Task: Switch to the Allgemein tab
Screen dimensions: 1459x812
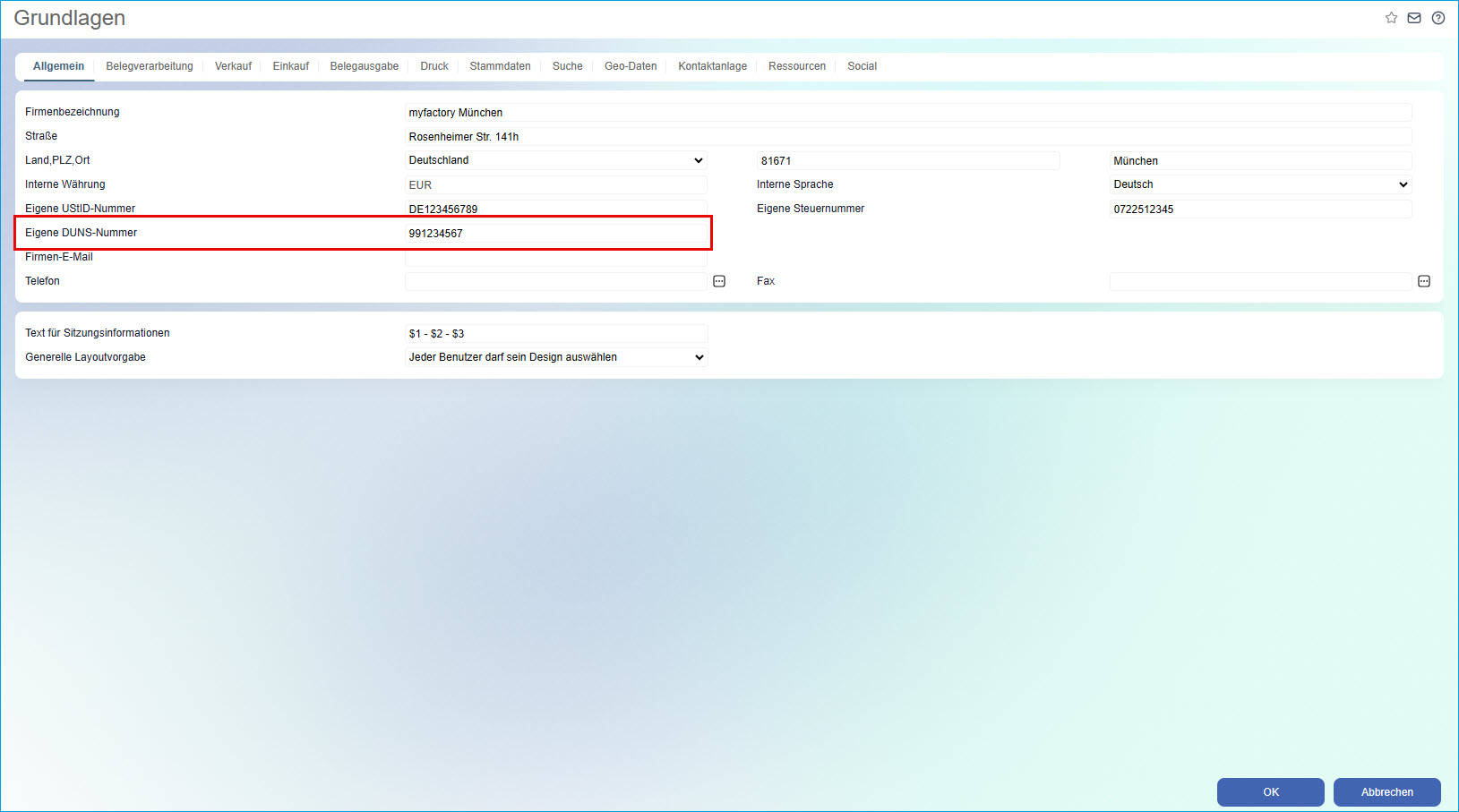Action: [59, 66]
